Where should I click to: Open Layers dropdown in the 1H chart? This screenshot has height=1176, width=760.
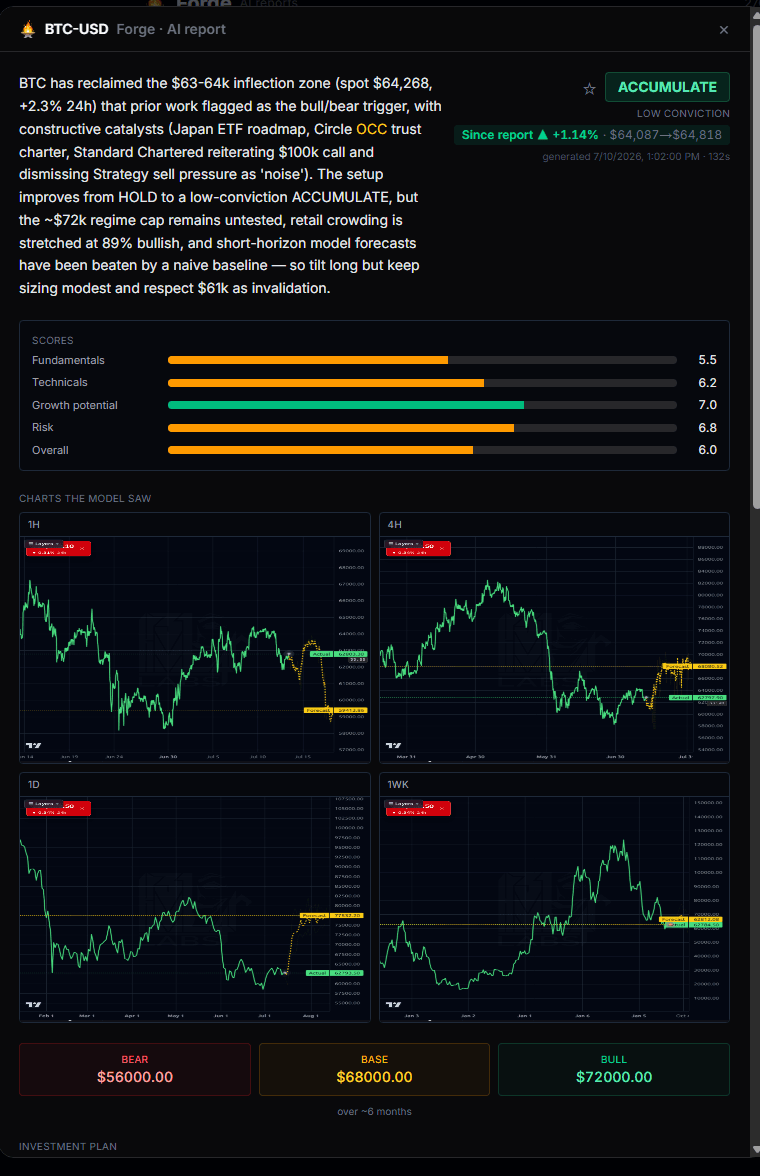pos(44,544)
